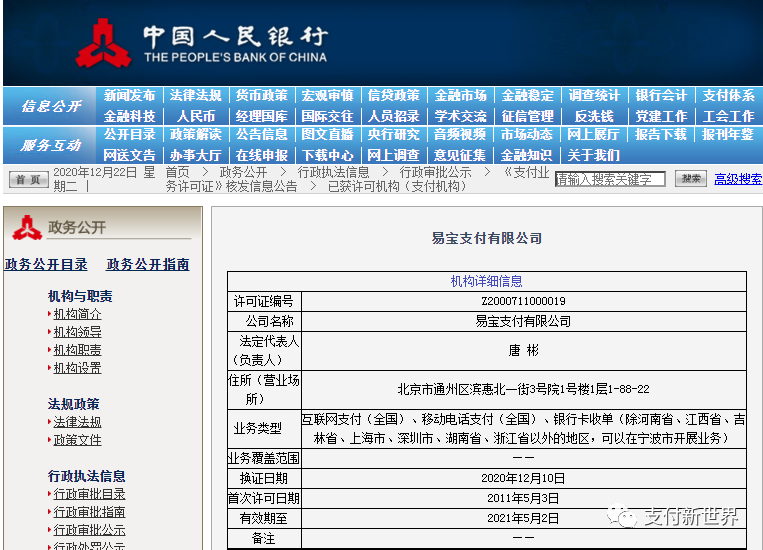Click 已获许可机构（支付机构）breadcrumb

[x=397, y=186]
